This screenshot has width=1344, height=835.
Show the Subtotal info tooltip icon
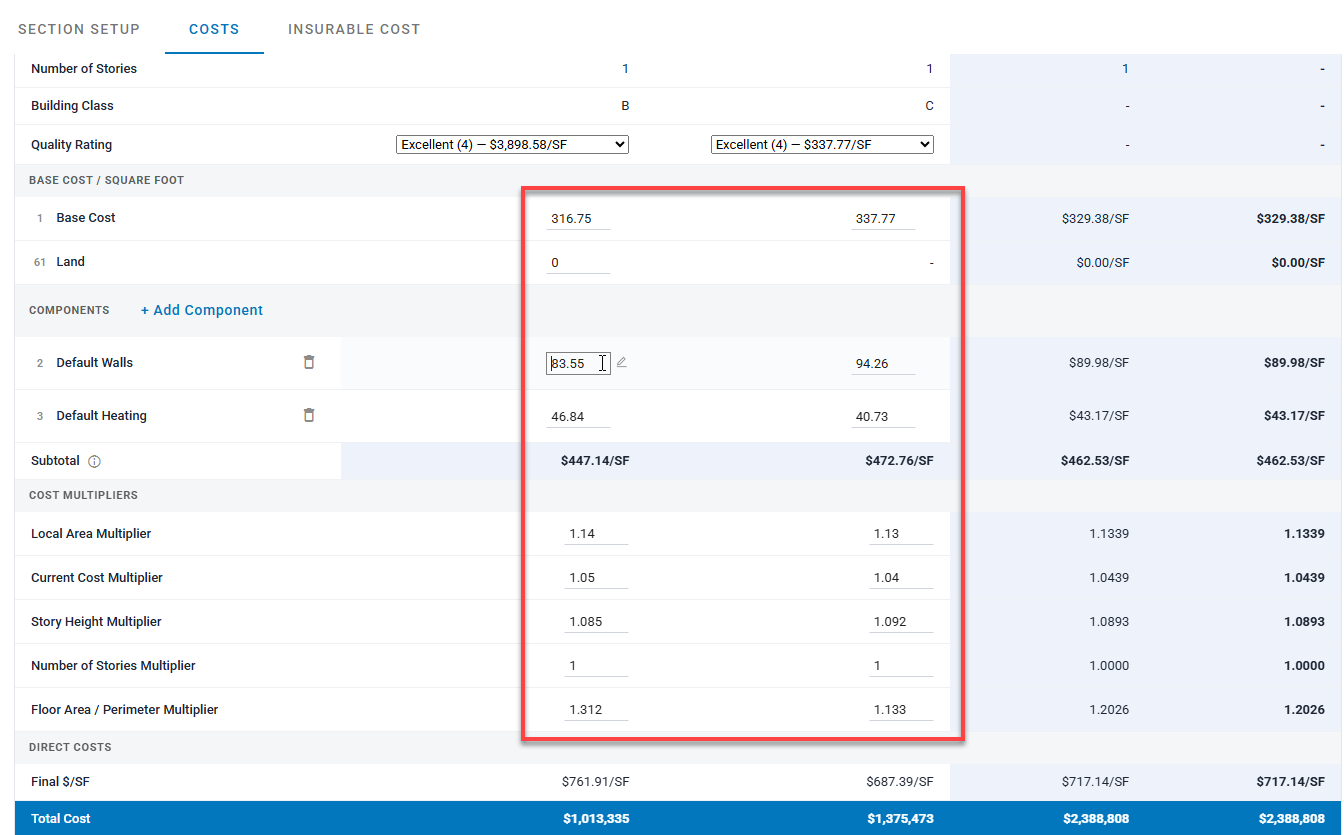click(x=94, y=462)
